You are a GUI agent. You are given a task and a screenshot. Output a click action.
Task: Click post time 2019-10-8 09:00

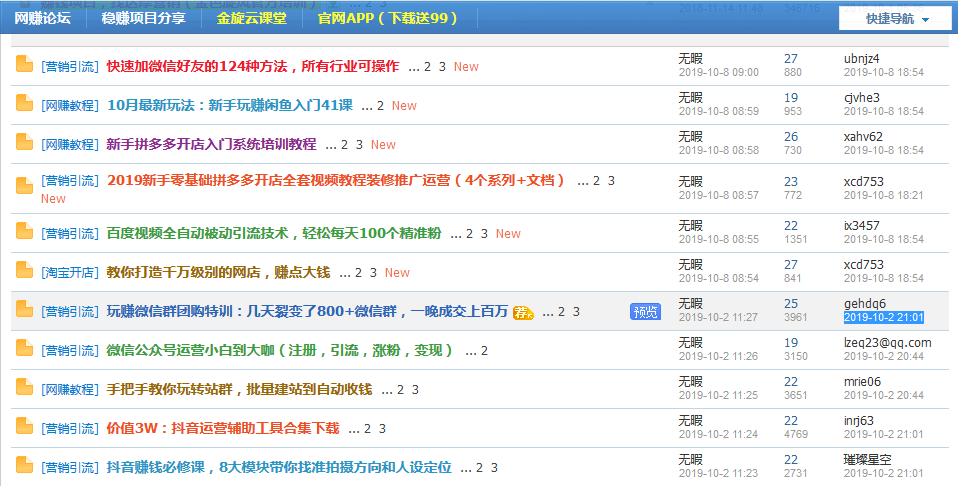coord(718,73)
